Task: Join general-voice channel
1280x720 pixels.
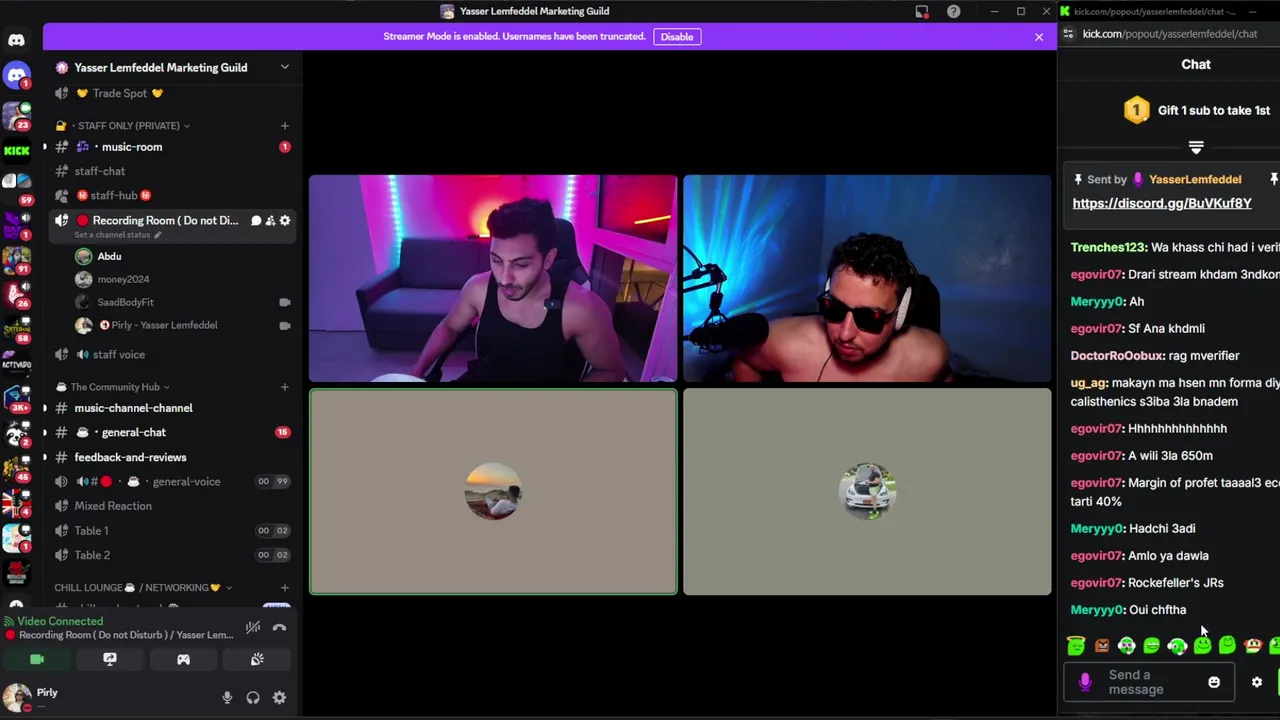Action: coord(170,481)
